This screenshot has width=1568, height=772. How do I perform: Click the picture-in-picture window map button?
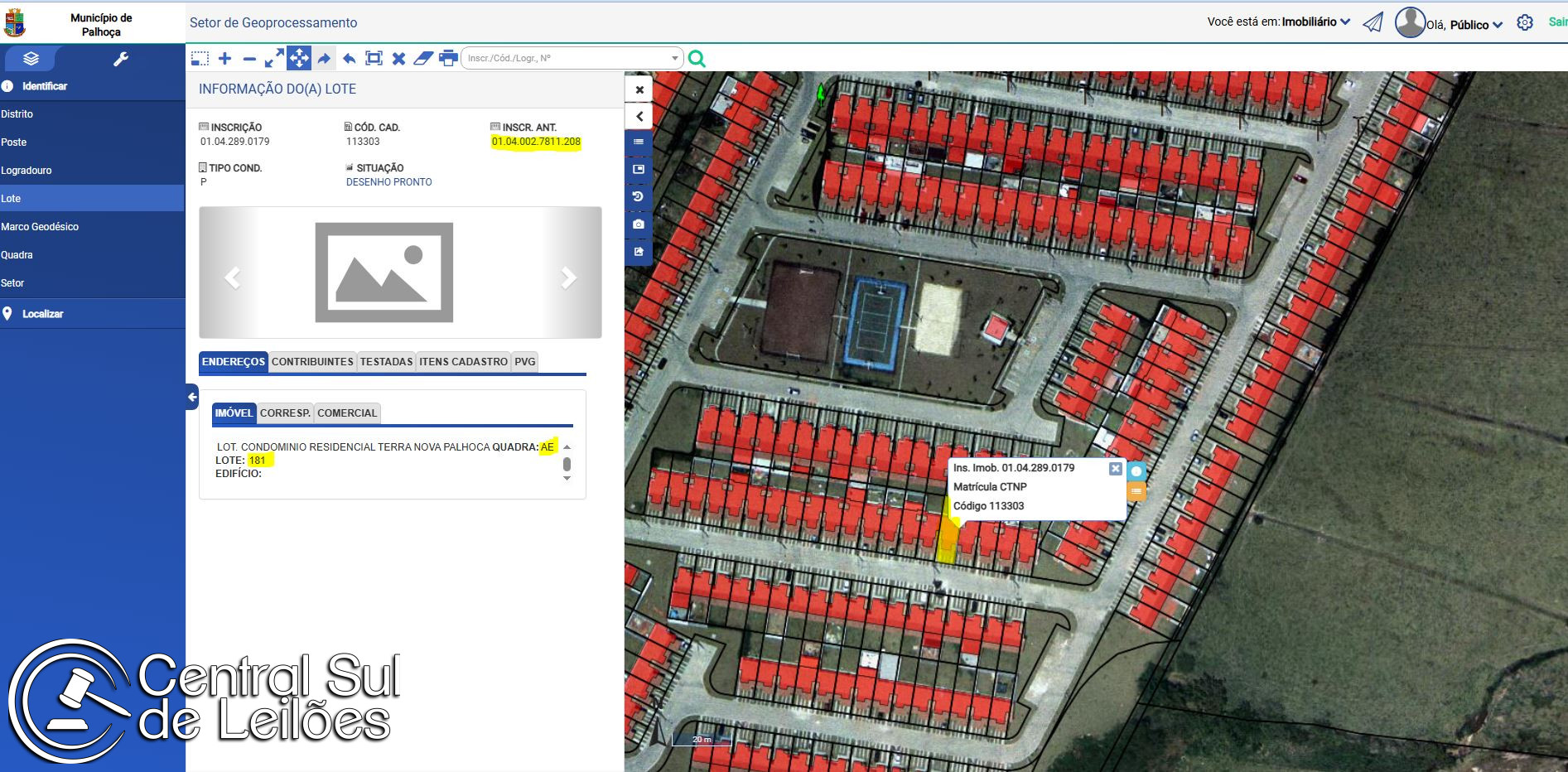[639, 169]
